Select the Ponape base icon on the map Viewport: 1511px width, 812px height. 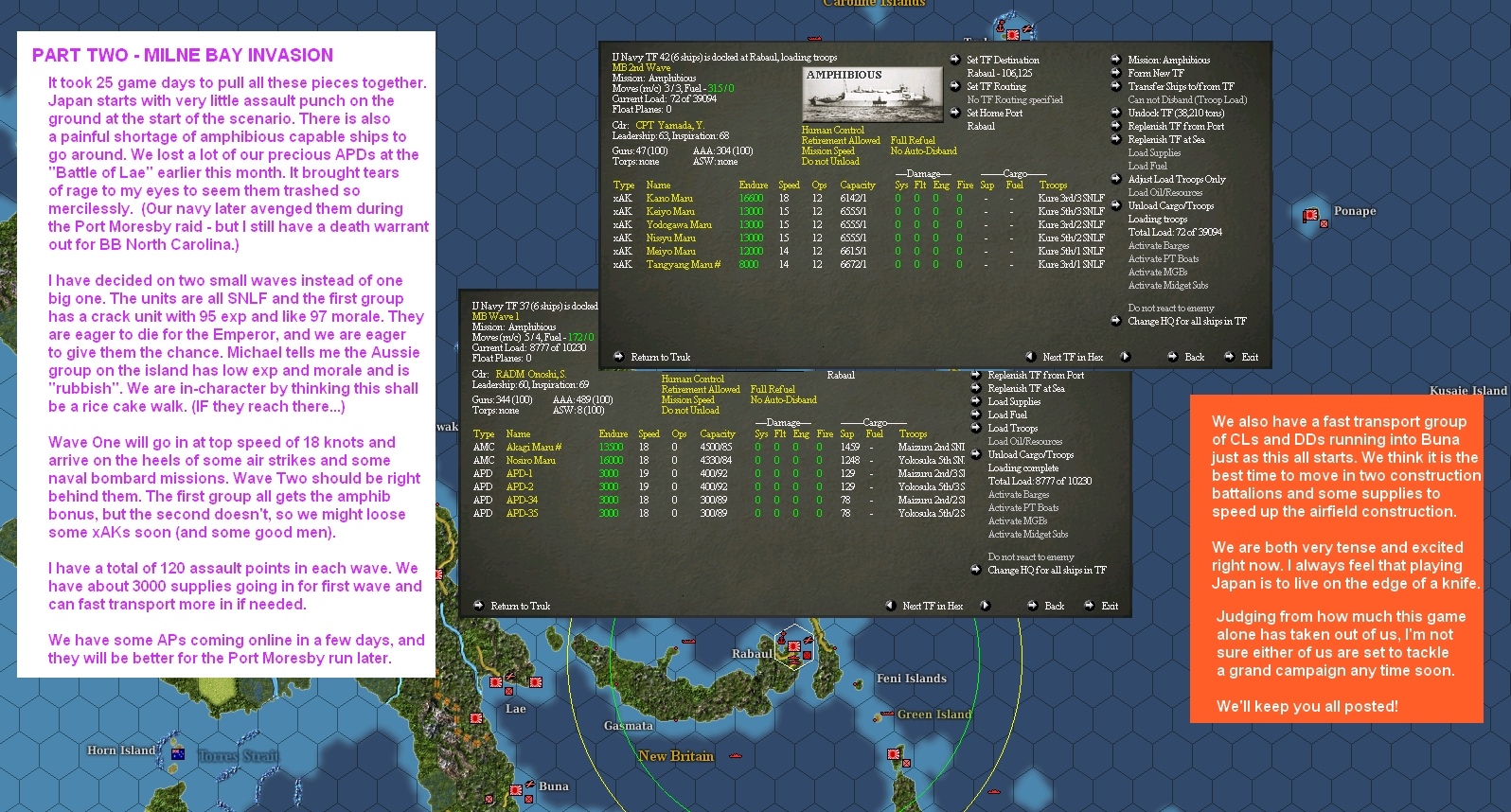[1311, 216]
